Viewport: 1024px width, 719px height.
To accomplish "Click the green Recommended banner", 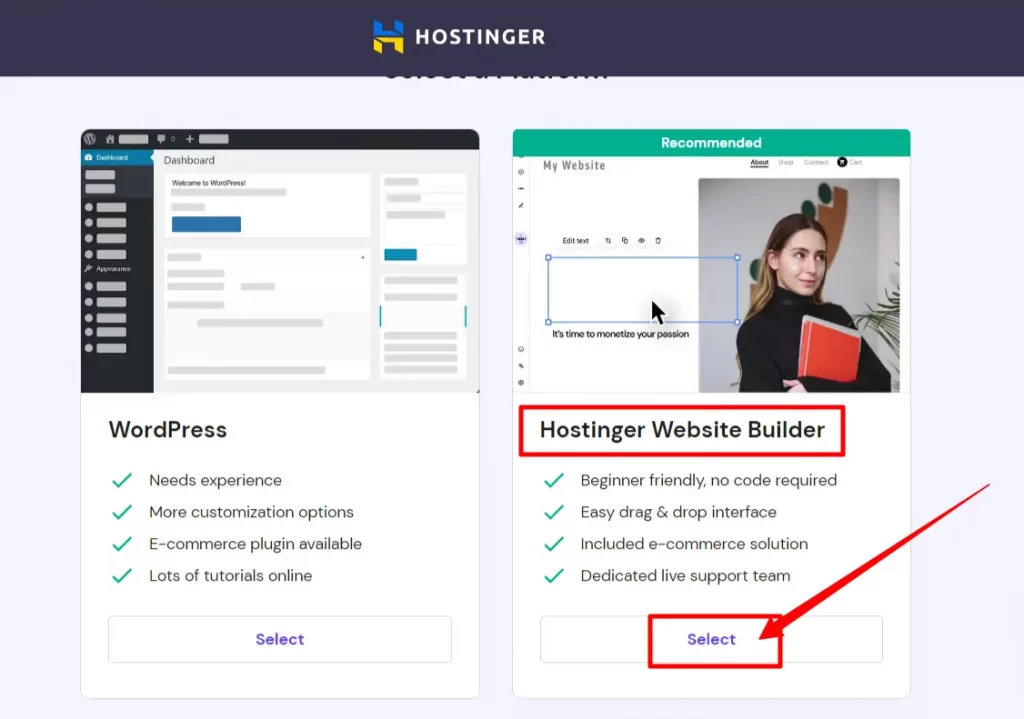I will [711, 142].
